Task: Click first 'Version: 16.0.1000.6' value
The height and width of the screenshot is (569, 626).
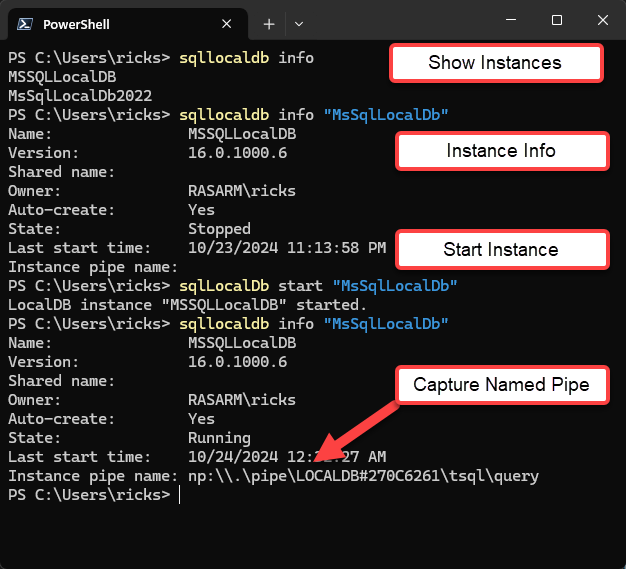Action: (238, 153)
